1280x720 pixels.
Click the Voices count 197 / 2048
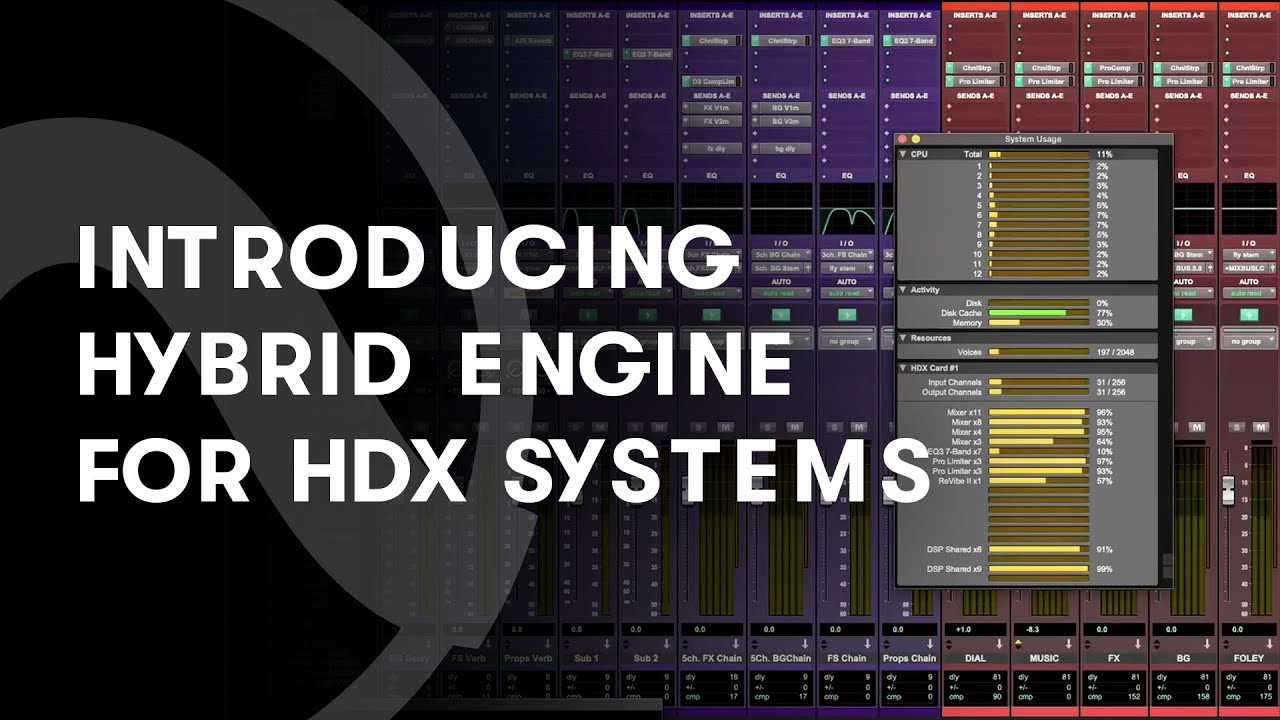click(x=1116, y=352)
